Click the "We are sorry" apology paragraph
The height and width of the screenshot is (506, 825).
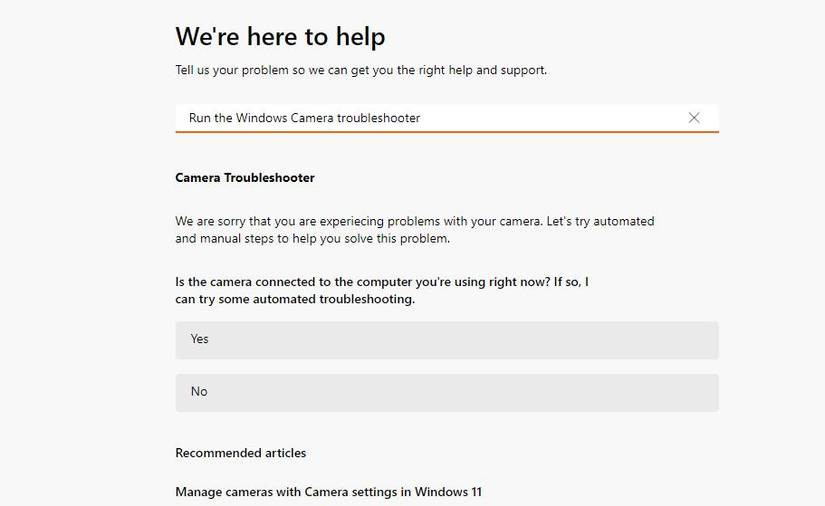click(414, 221)
